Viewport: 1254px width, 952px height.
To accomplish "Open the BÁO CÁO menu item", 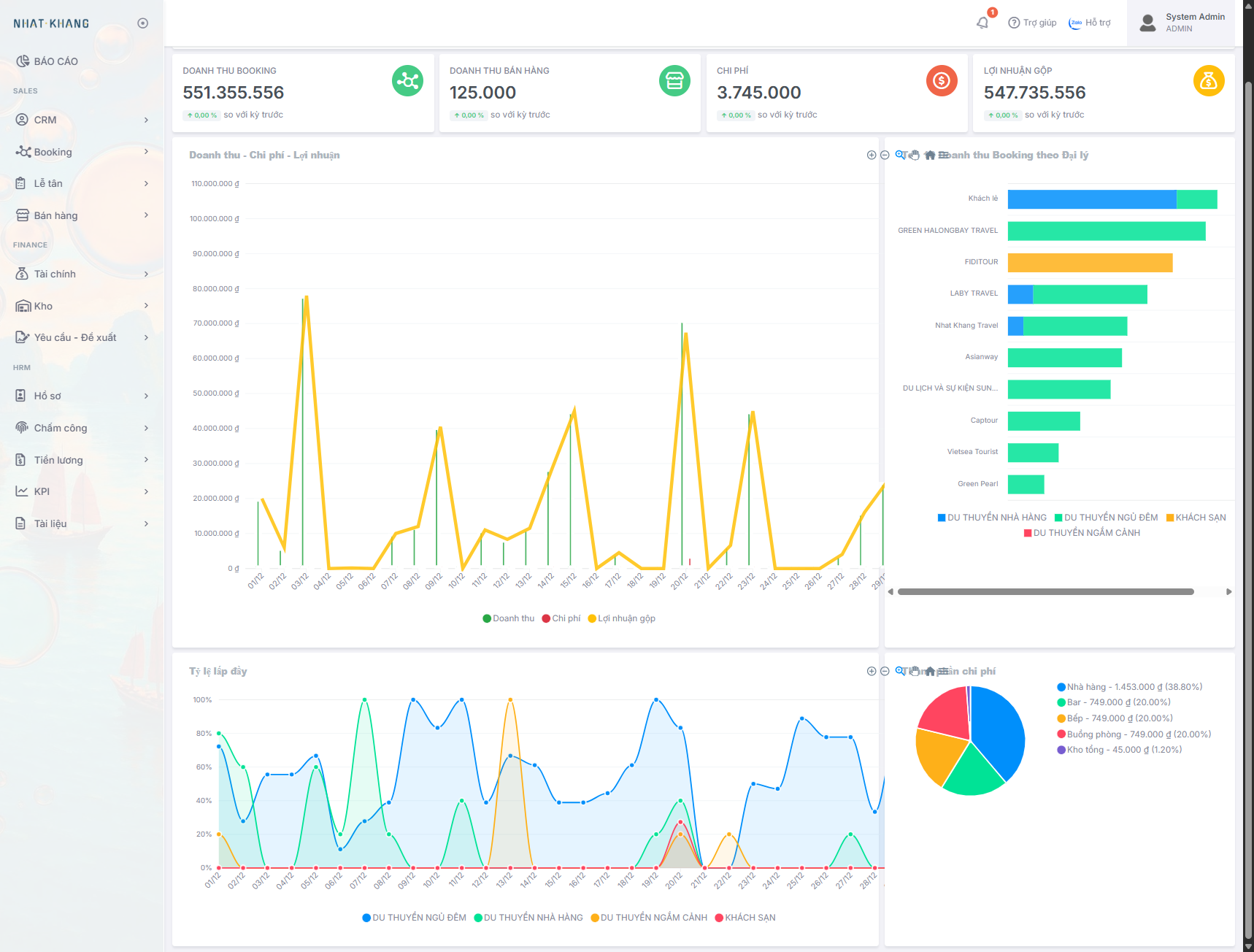I will pos(55,61).
